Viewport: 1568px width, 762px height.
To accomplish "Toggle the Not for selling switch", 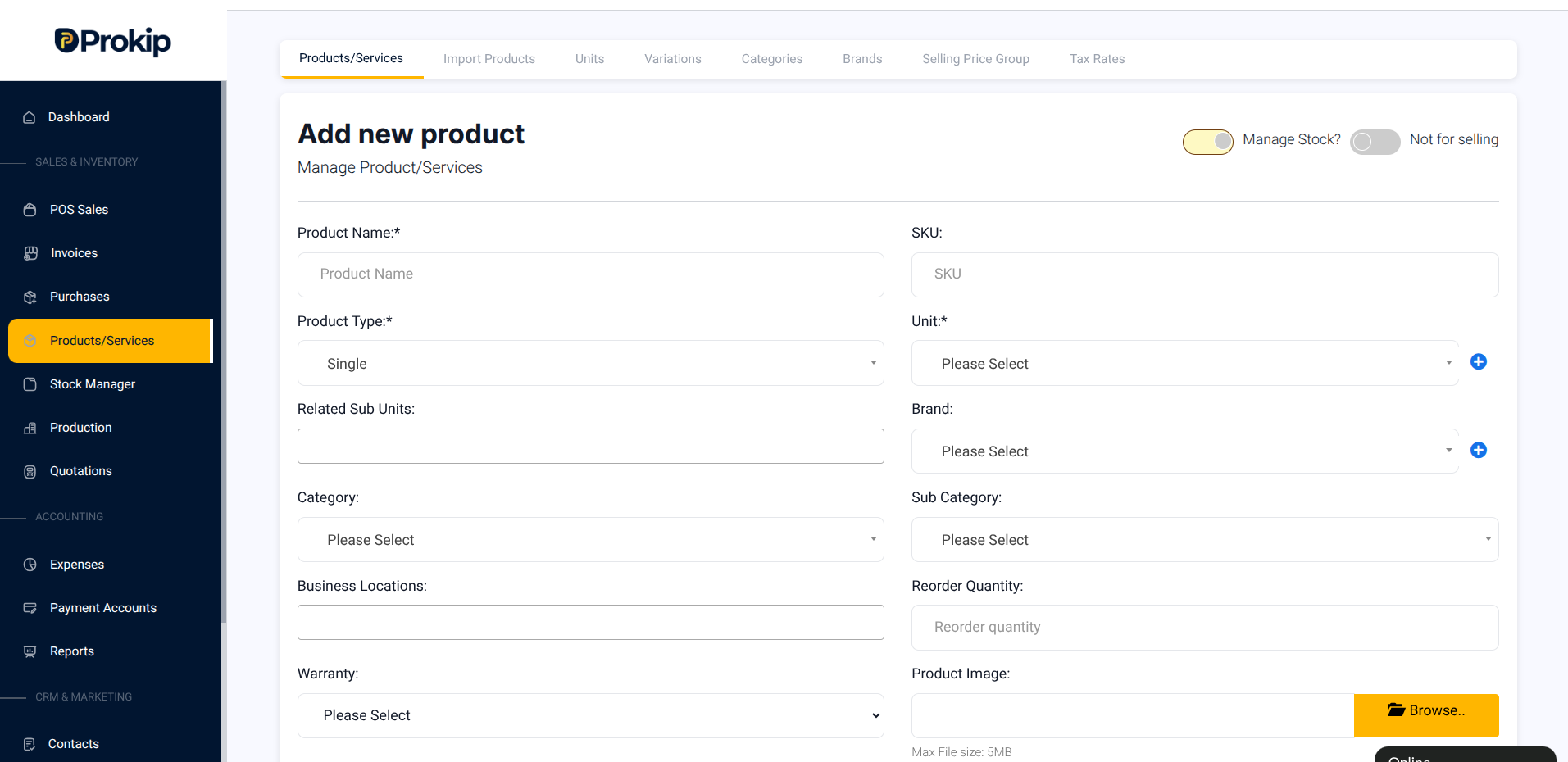I will pos(1375,142).
